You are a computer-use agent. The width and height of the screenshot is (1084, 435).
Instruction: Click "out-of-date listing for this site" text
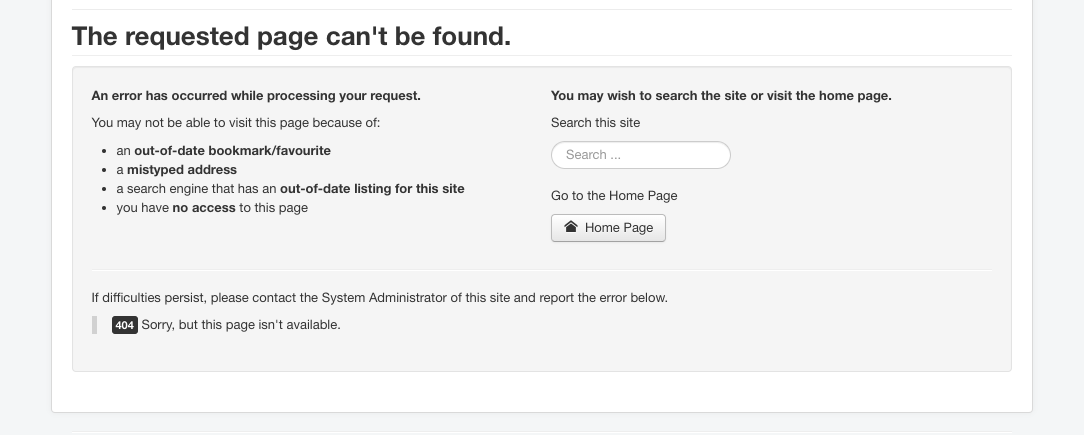tap(372, 189)
